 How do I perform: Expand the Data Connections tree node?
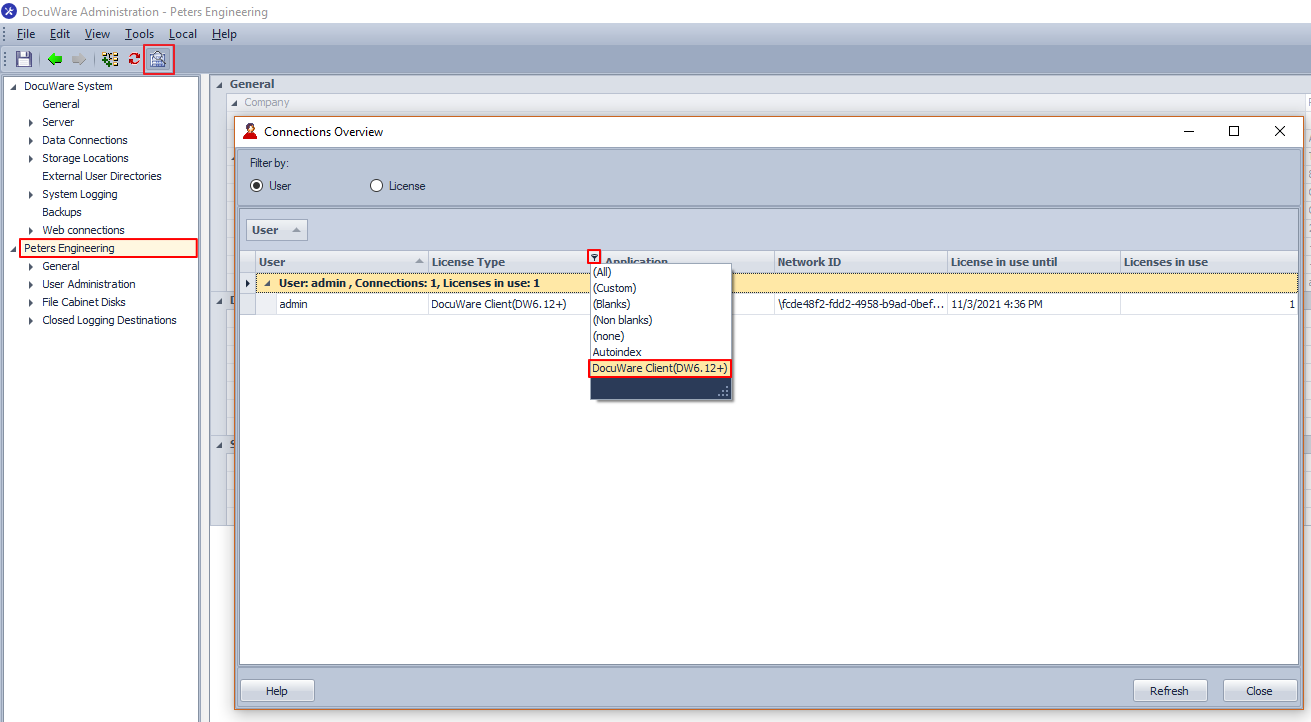pyautogui.click(x=31, y=140)
